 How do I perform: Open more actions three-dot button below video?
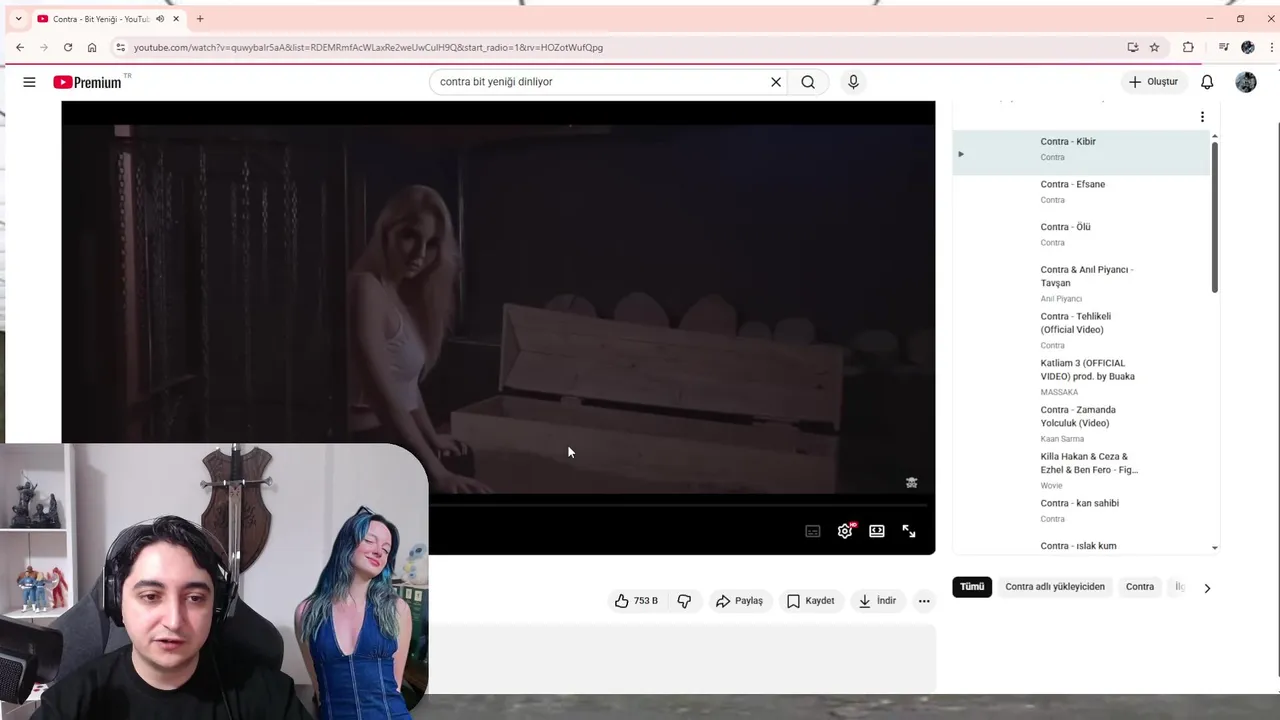click(924, 601)
